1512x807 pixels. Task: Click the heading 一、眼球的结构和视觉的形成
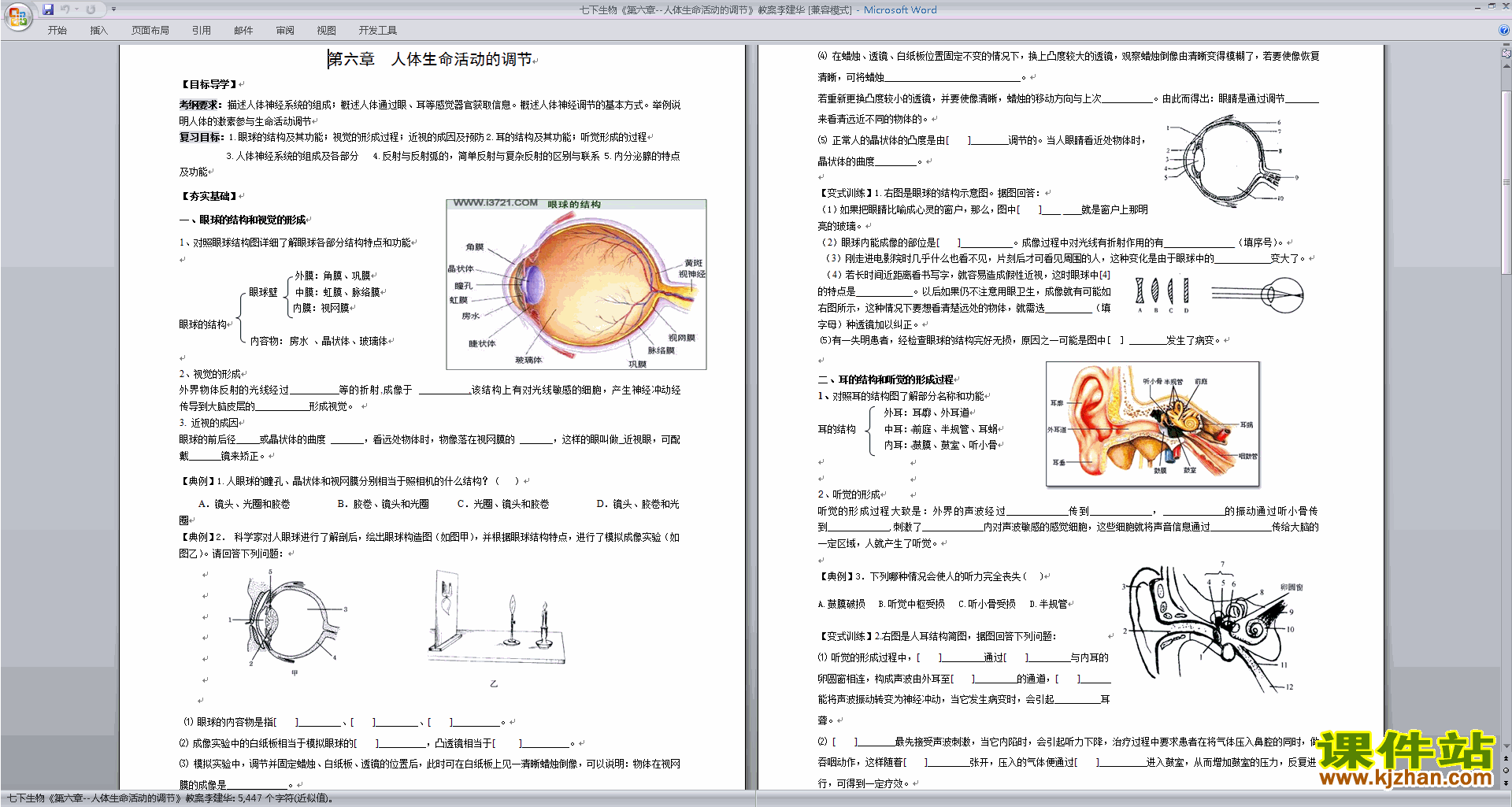pyautogui.click(x=243, y=220)
